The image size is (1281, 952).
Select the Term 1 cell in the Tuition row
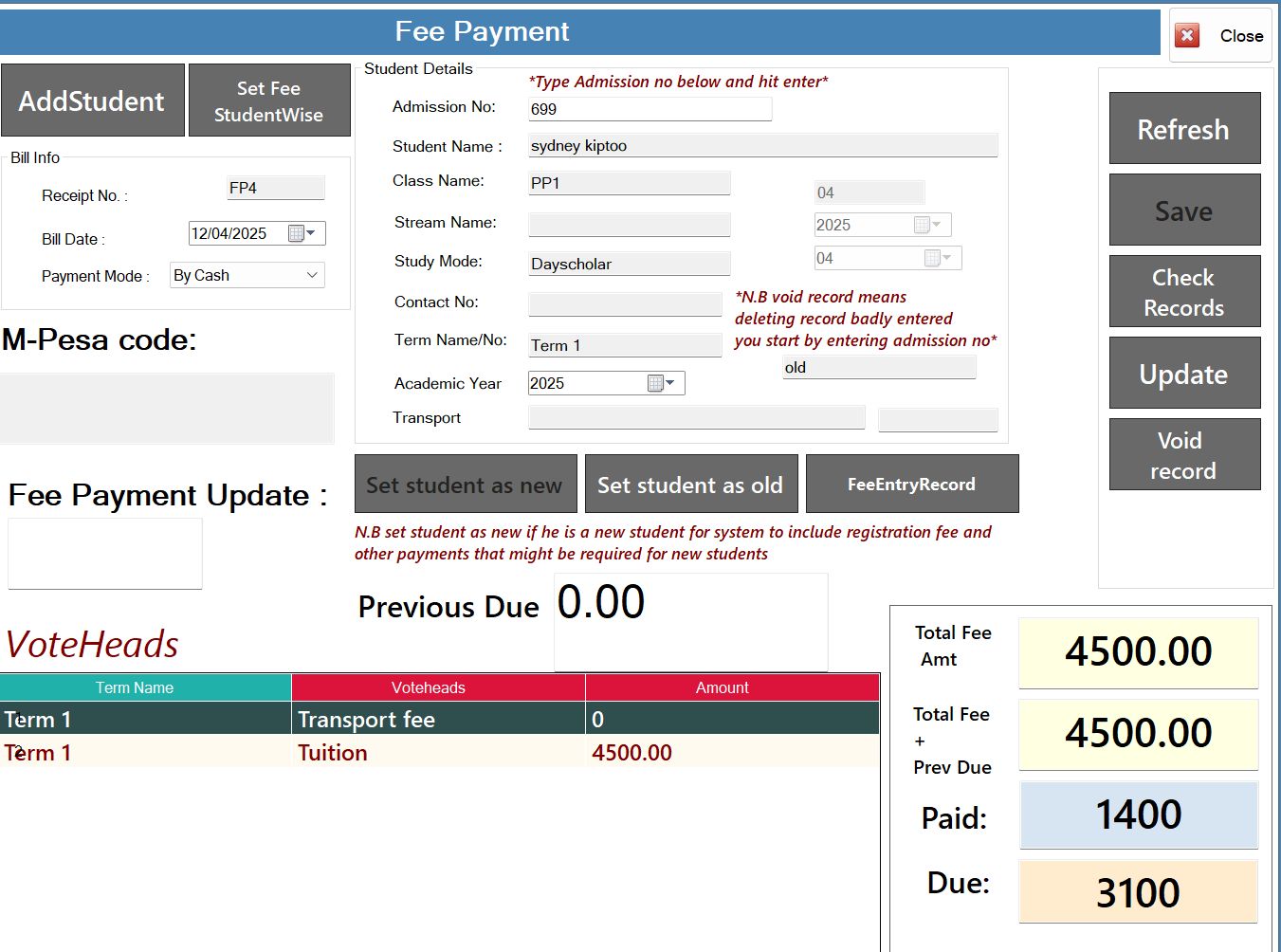146,752
